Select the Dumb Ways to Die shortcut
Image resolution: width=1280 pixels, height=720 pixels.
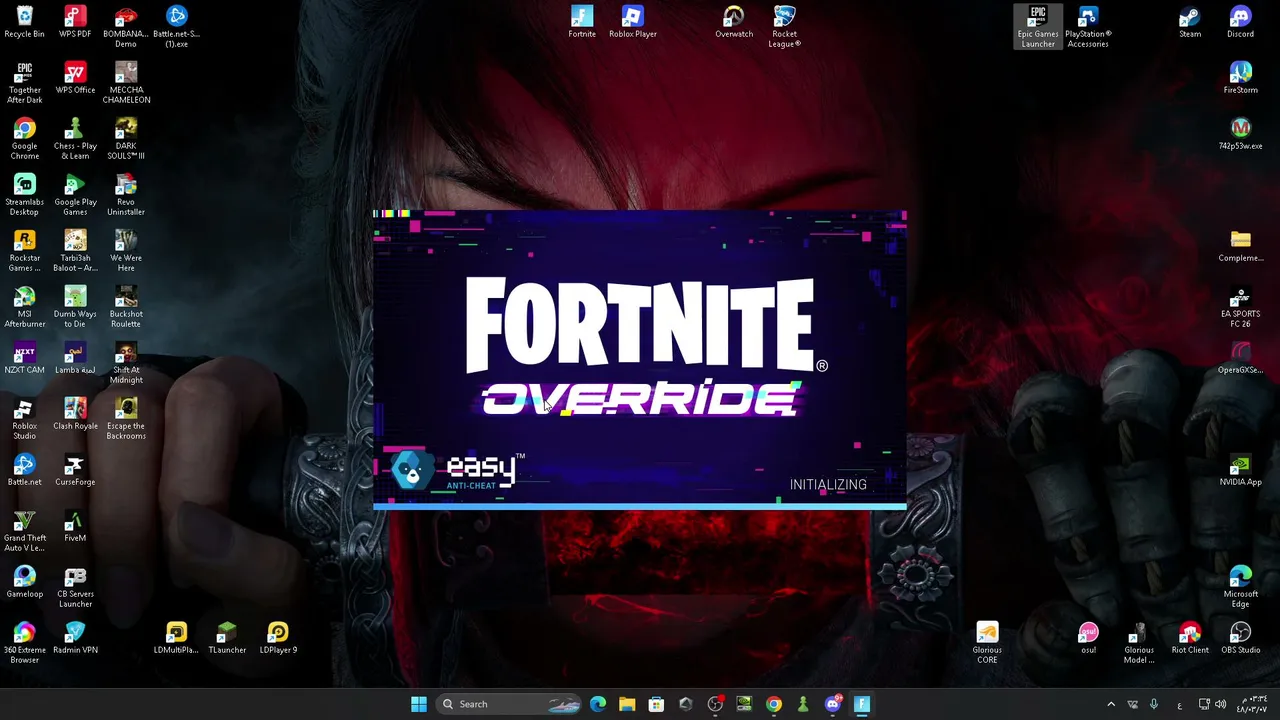point(75,307)
